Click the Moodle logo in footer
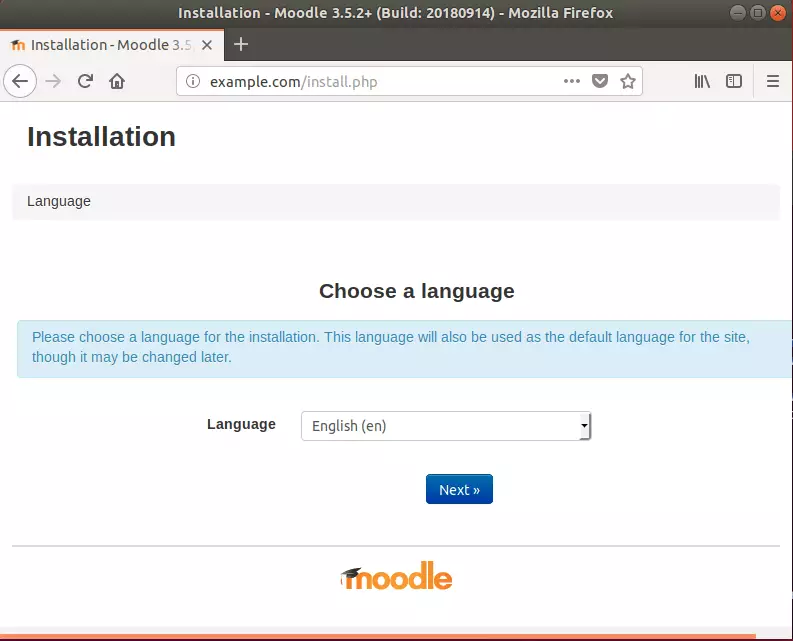Viewport: 793px width, 641px height. click(396, 576)
